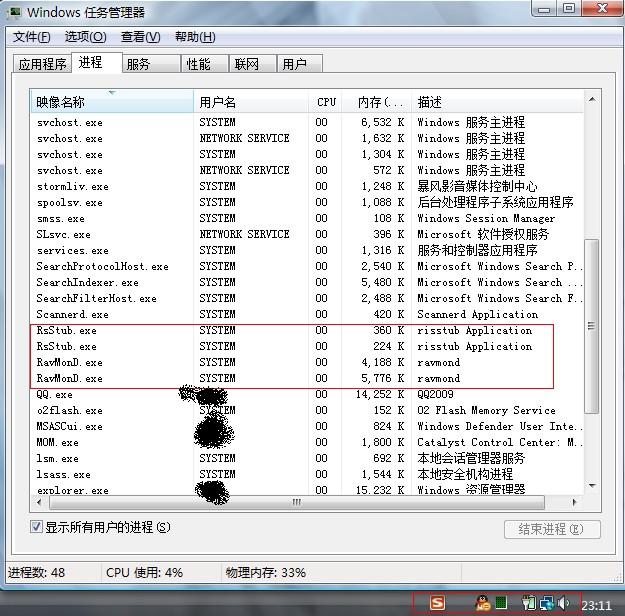The image size is (625, 616).
Task: Sort by CPU column header
Action: coord(325,102)
